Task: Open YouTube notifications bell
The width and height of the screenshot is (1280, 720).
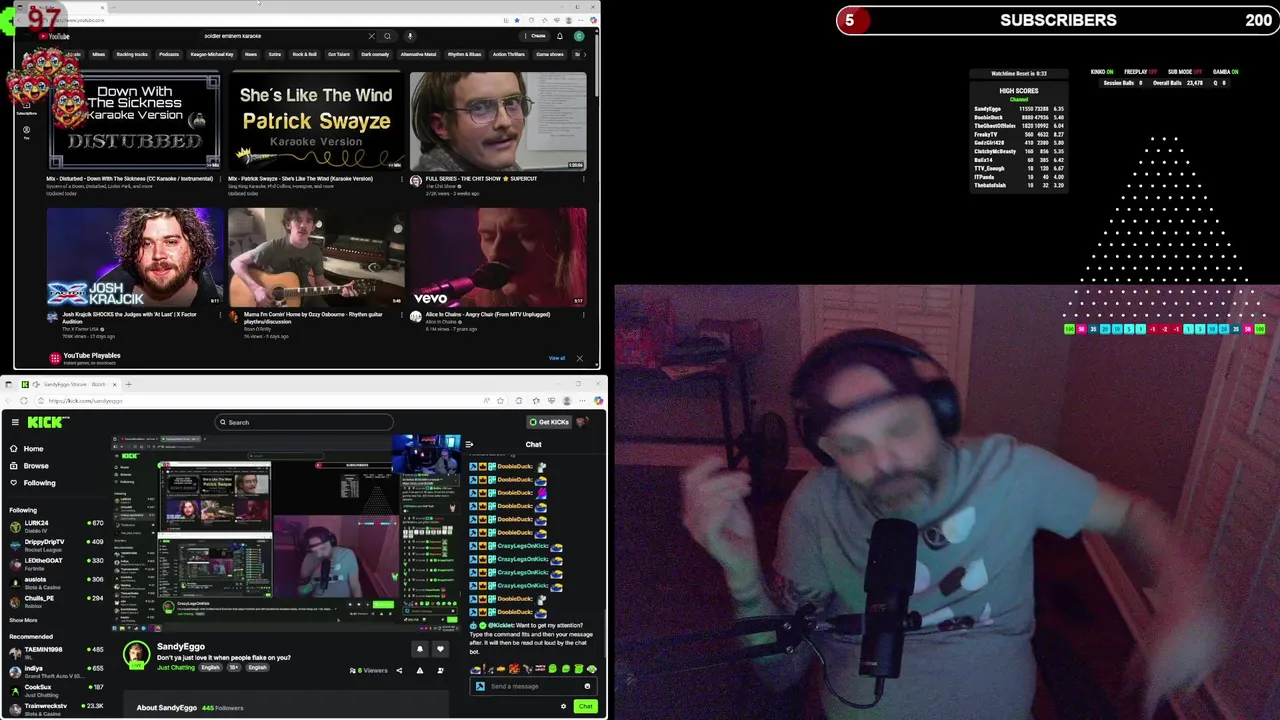Action: click(560, 36)
